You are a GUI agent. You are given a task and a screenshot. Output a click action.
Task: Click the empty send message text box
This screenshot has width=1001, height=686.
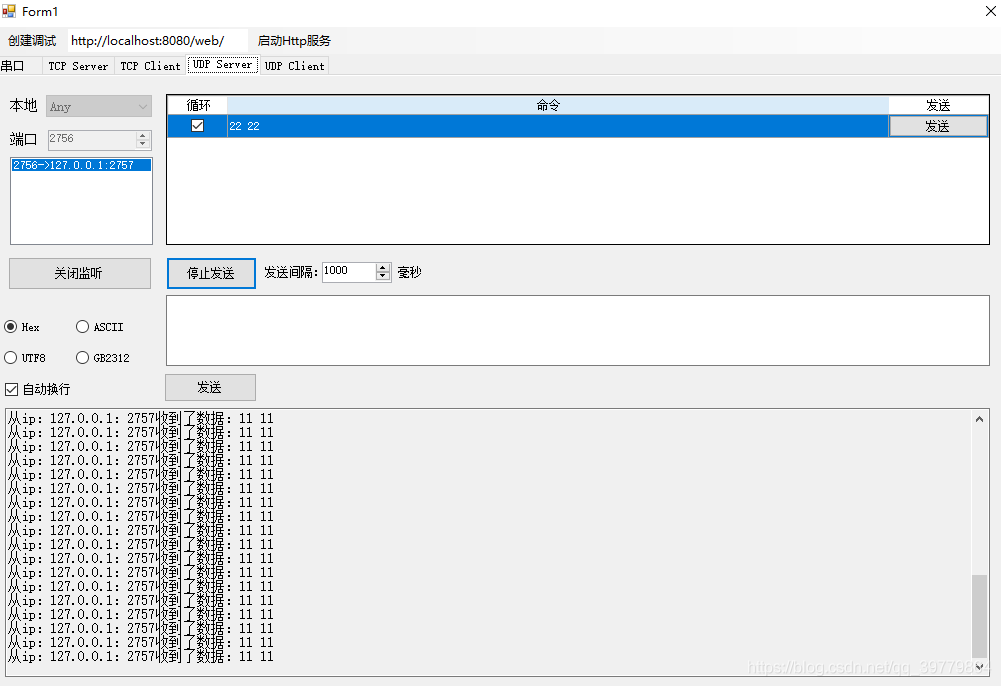(x=578, y=331)
